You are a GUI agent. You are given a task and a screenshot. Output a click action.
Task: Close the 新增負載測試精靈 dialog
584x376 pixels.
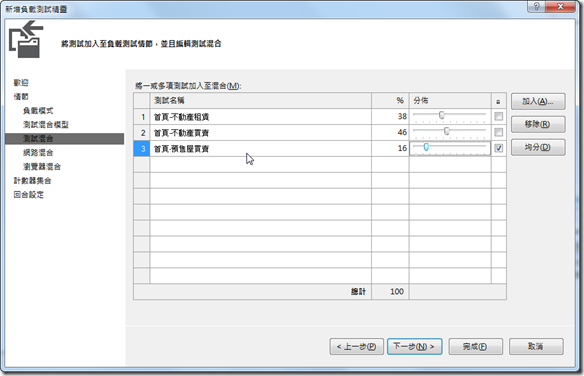[x=560, y=6]
